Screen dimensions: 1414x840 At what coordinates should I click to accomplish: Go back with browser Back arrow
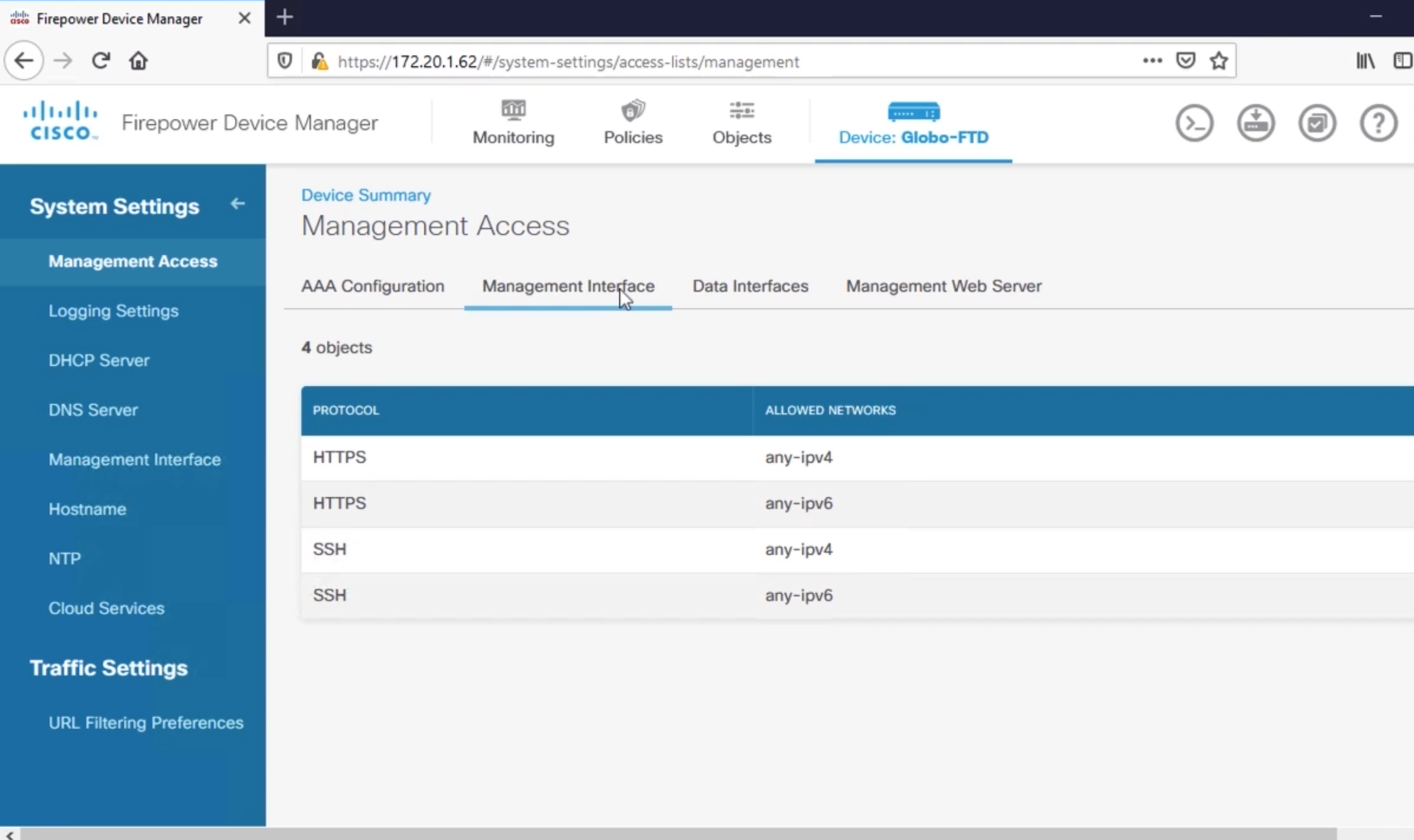point(24,61)
